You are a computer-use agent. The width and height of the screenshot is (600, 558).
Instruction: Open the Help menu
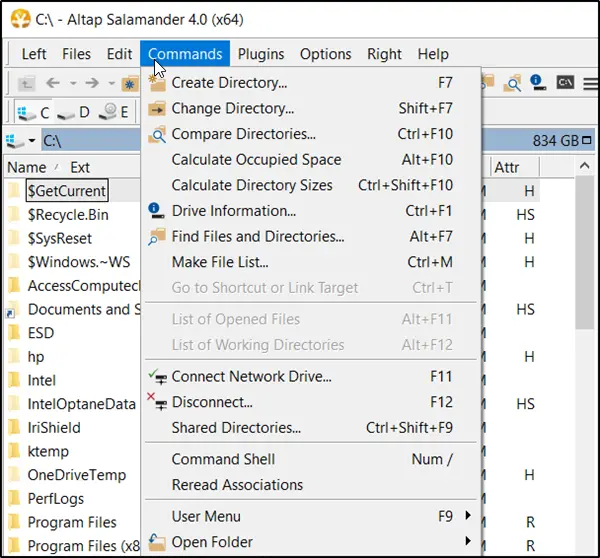tap(433, 54)
